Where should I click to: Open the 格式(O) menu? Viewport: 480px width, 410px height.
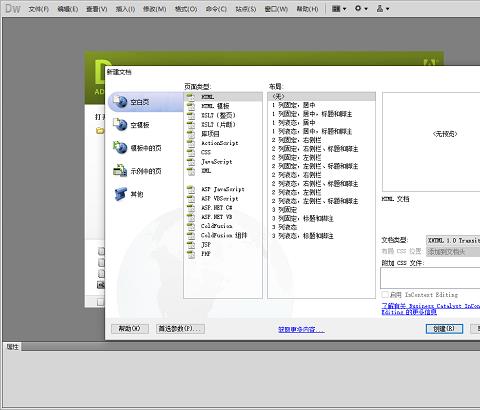pyautogui.click(x=186, y=9)
